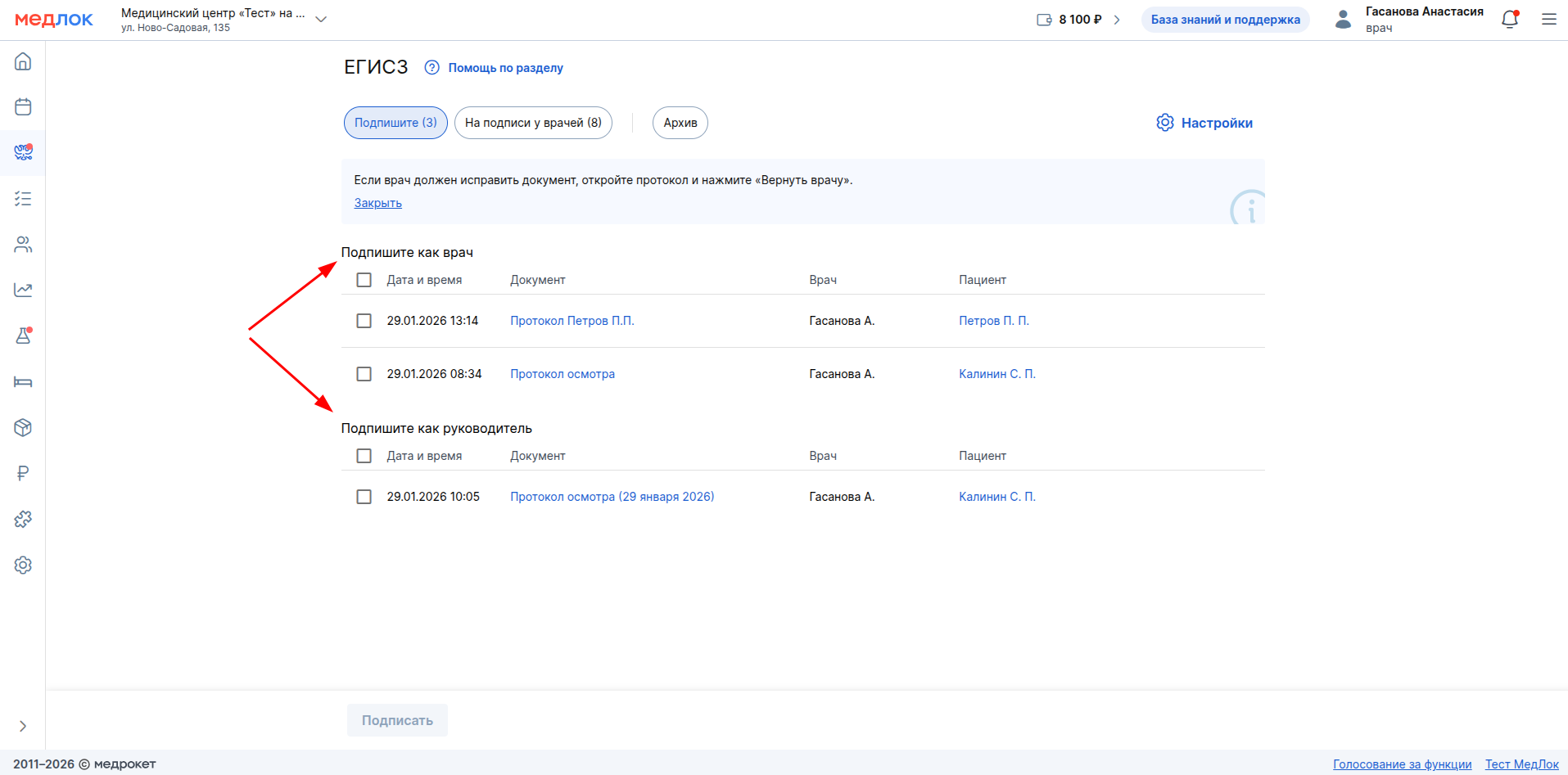Open the analytics chart icon
The width and height of the screenshot is (1568, 775).
coord(23,290)
